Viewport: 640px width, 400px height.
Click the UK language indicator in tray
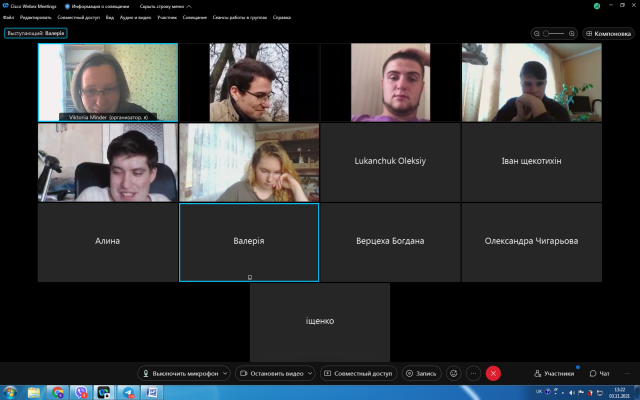click(539, 392)
